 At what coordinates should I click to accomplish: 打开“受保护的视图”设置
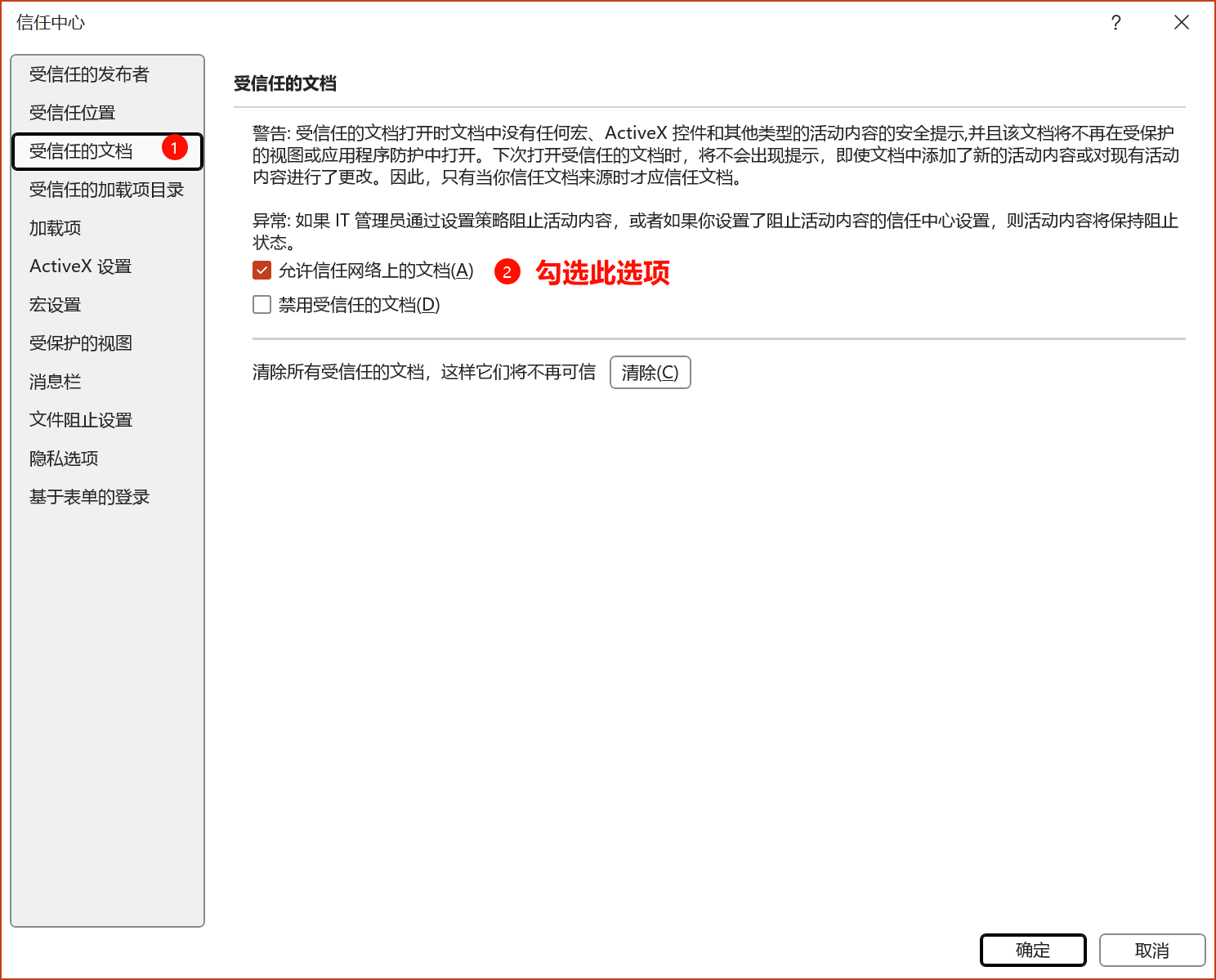[80, 342]
